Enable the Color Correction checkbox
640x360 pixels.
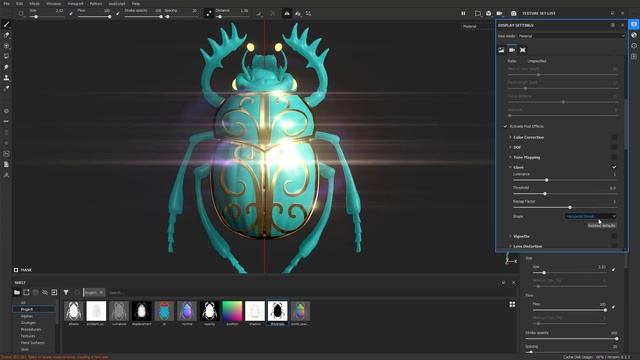pos(614,137)
